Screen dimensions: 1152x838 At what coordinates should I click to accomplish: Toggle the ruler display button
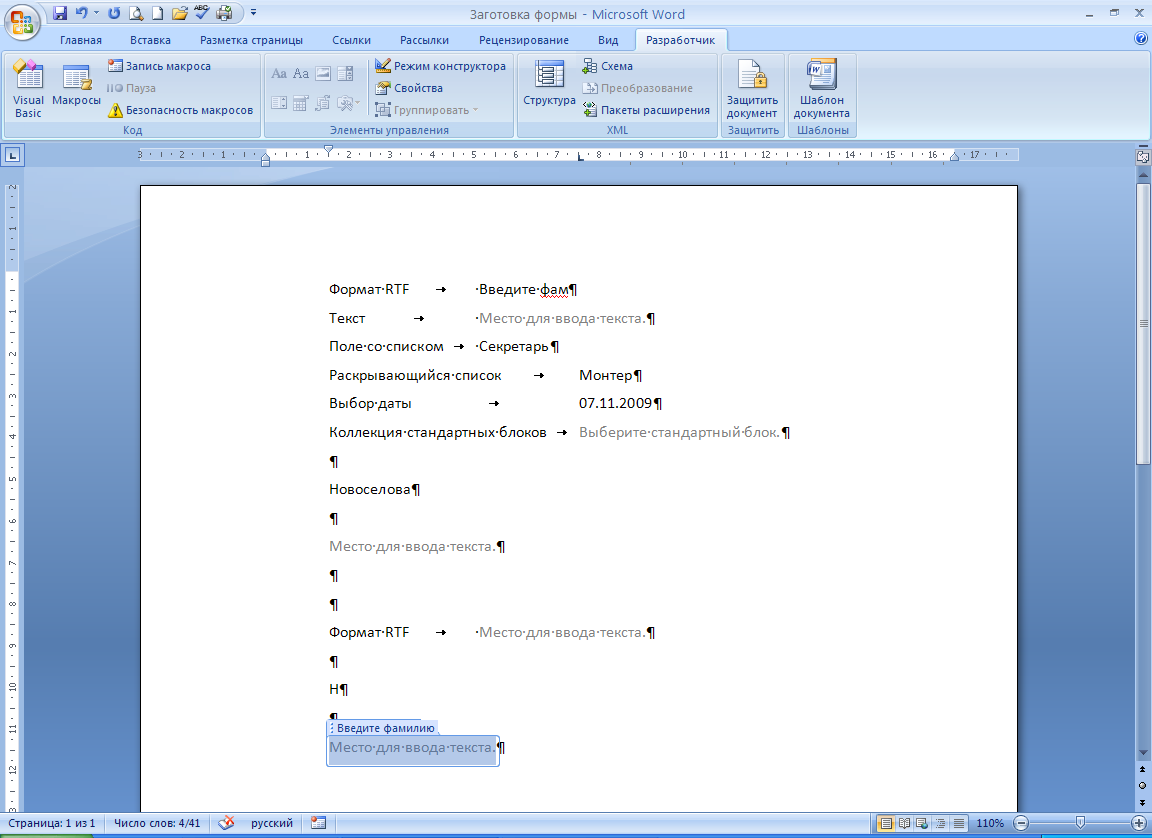1142,156
